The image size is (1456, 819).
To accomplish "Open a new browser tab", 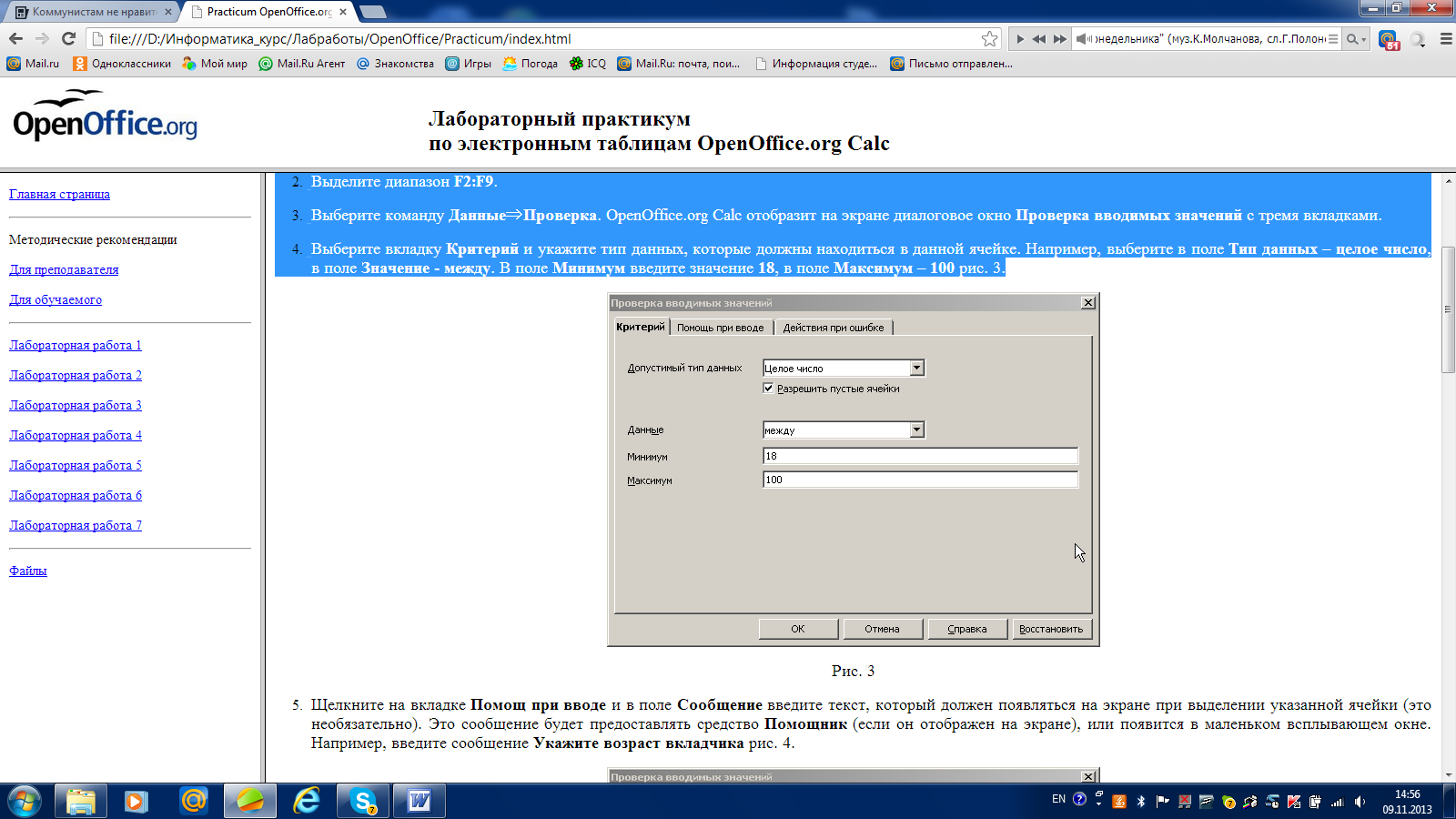I will tap(373, 12).
